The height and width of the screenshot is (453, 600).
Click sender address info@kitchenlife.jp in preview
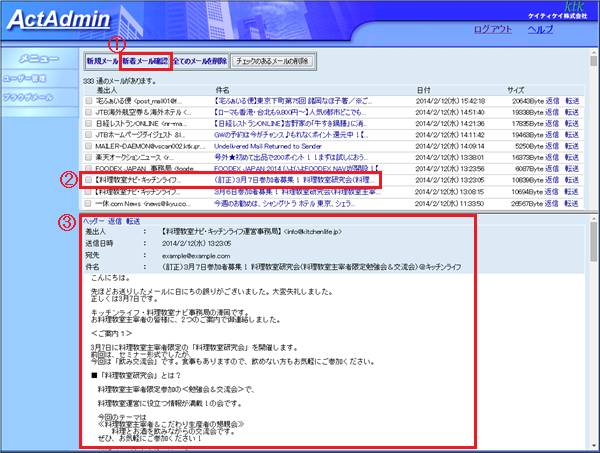313,232
